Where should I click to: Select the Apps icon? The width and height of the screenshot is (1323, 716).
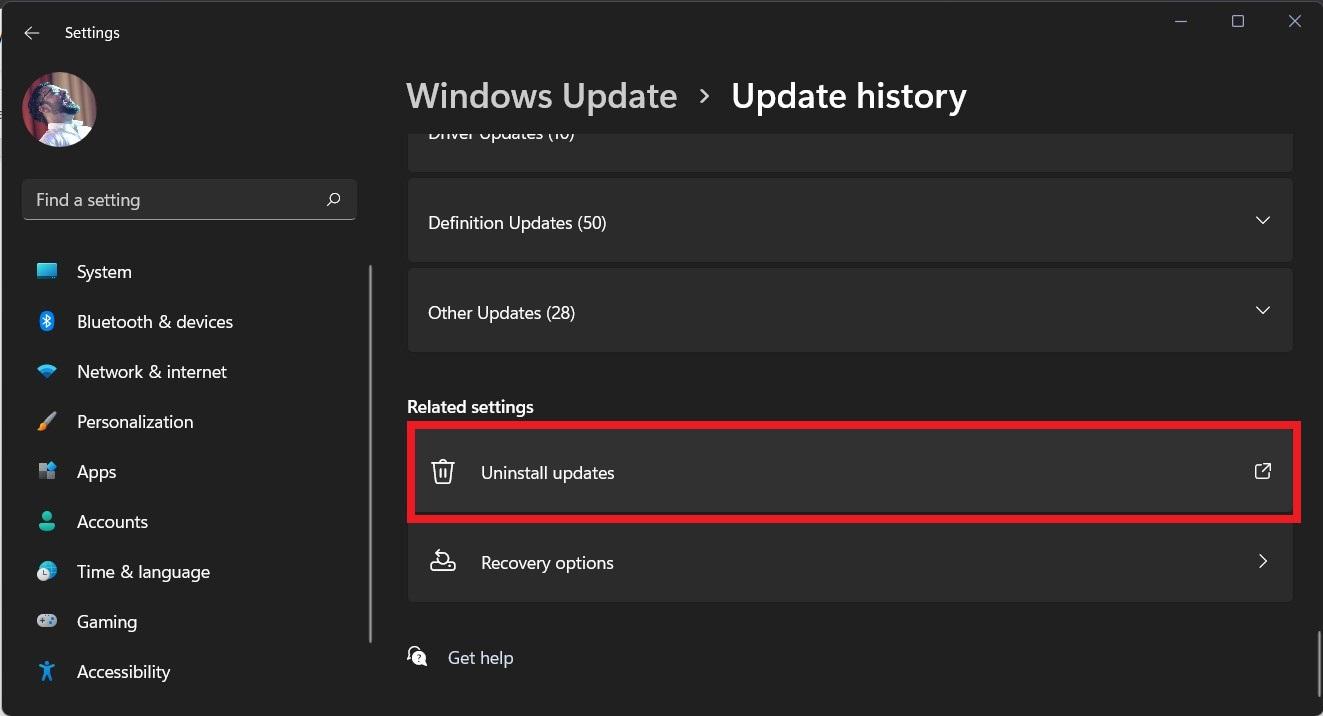47,471
